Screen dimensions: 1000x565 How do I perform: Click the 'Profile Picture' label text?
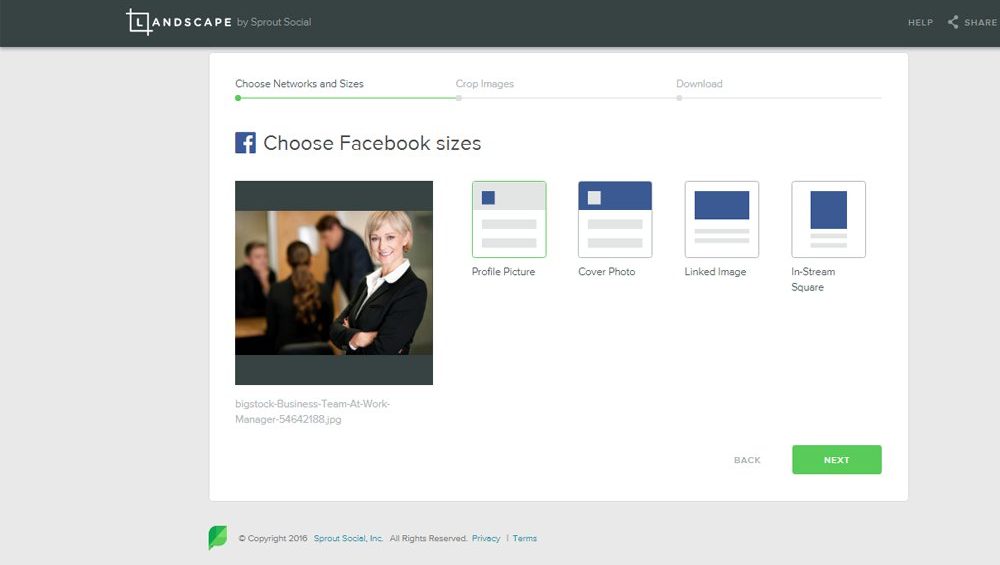pyautogui.click(x=503, y=272)
